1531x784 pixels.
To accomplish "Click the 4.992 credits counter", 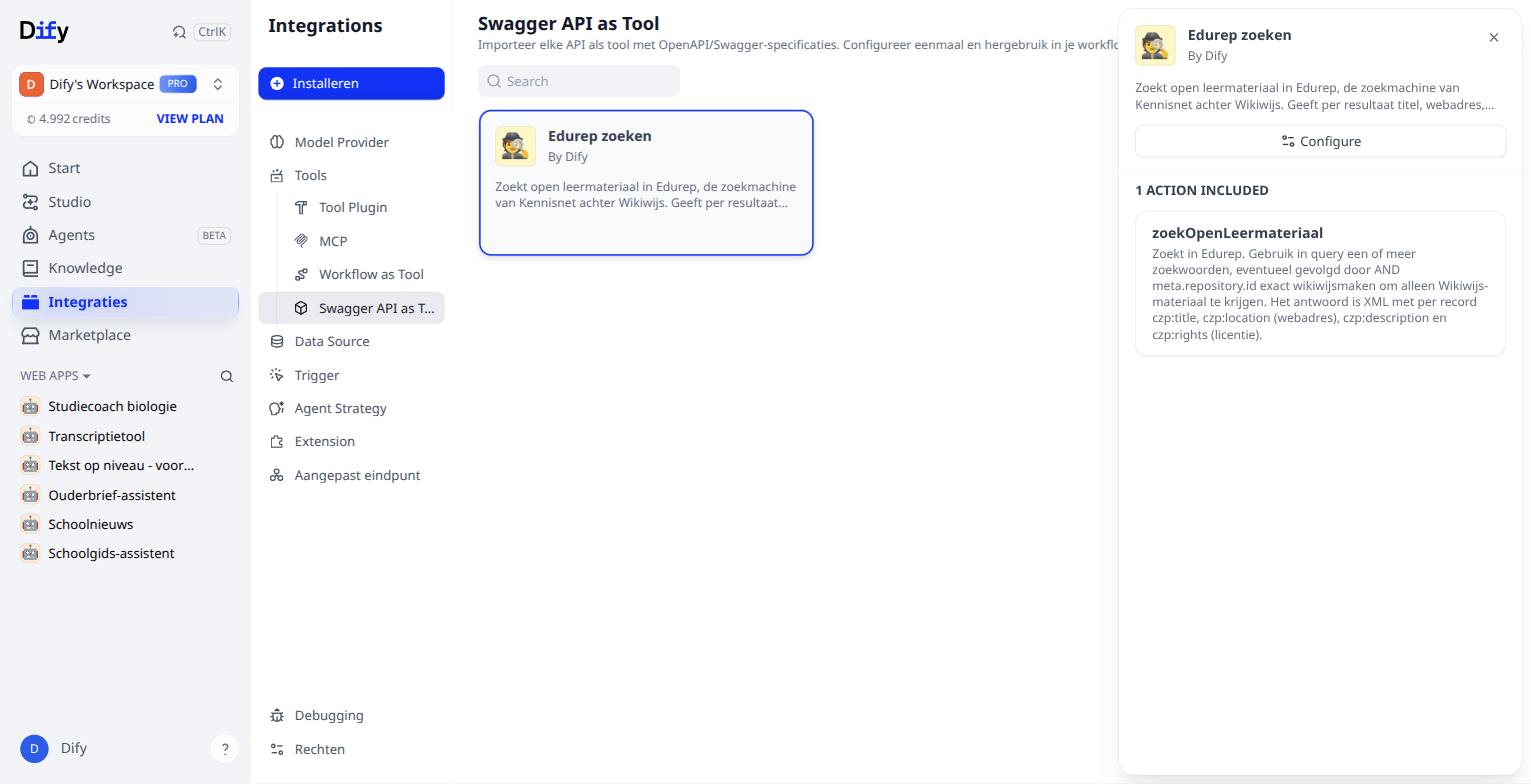I will (68, 118).
